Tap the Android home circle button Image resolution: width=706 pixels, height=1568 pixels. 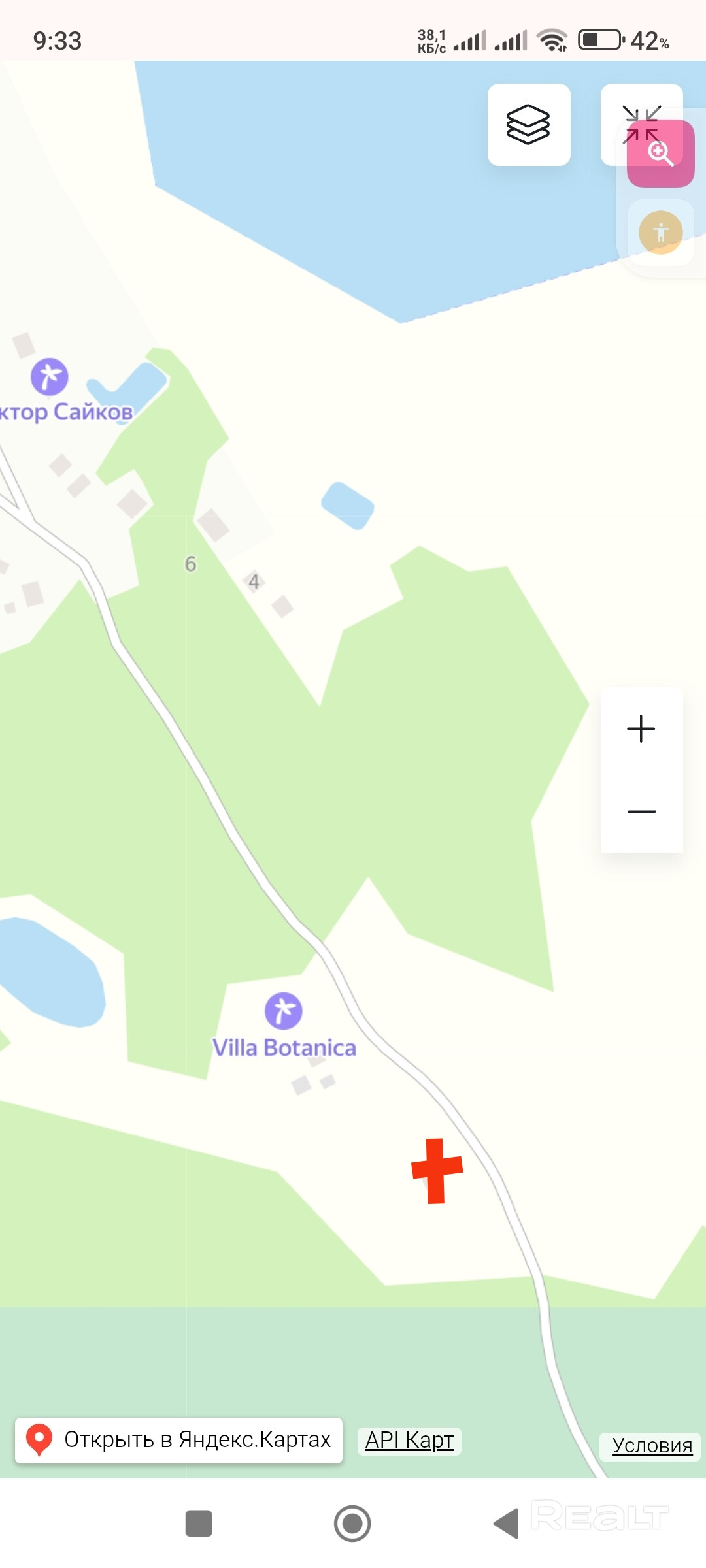coord(352,1523)
